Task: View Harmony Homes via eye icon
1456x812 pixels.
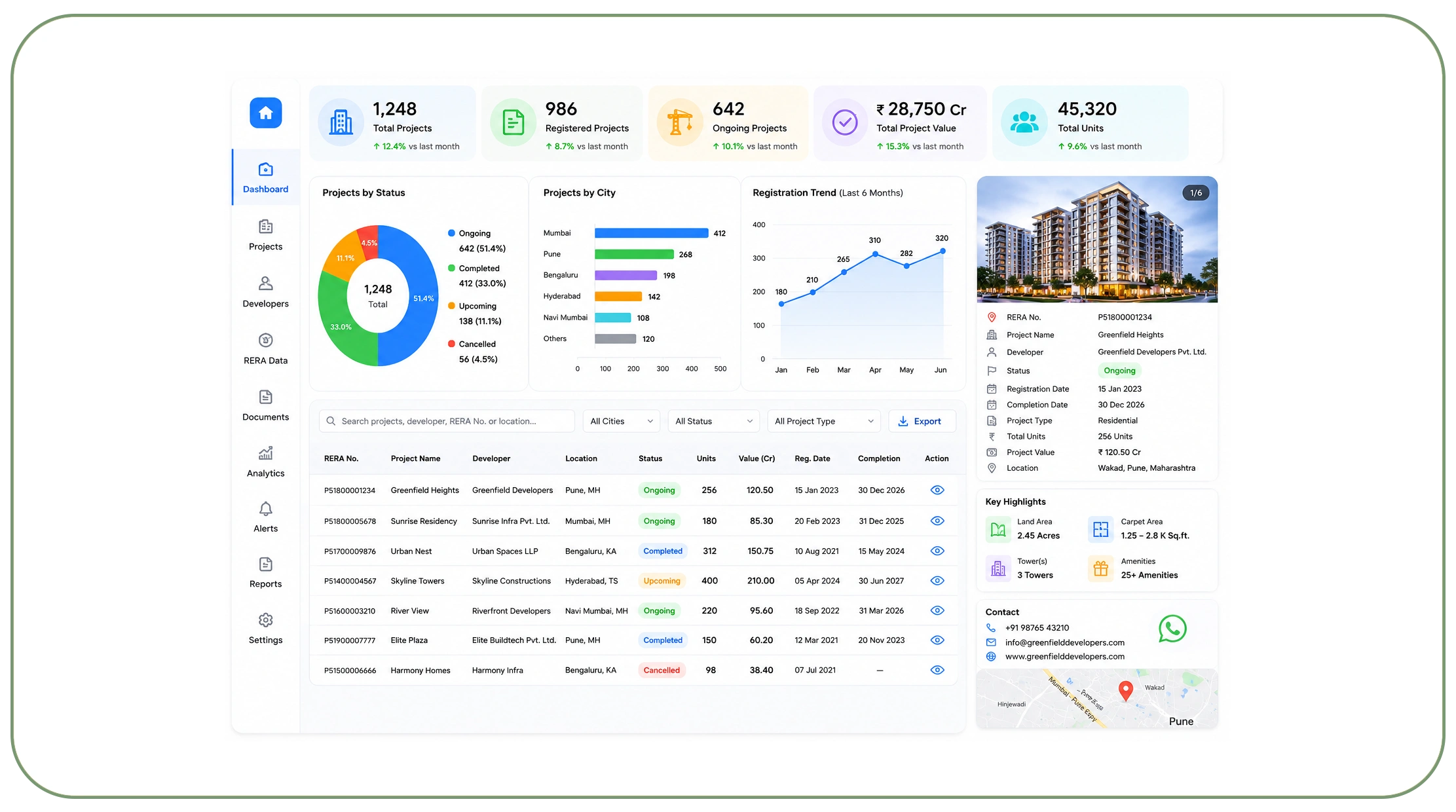Action: (x=937, y=670)
